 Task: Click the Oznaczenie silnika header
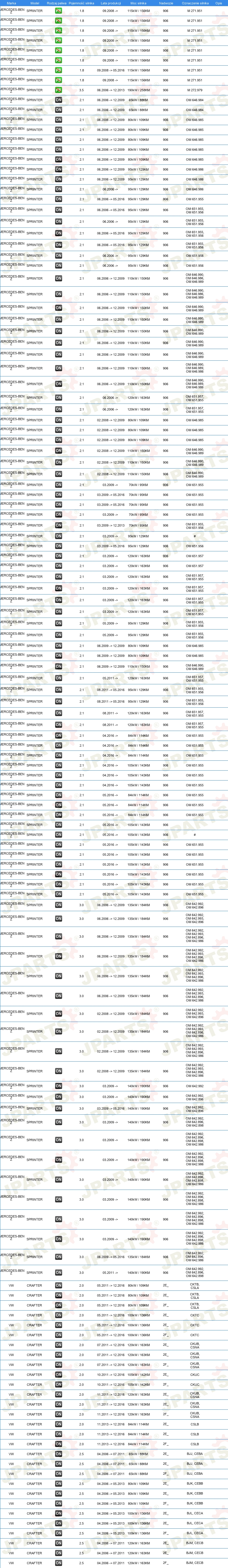195,3
